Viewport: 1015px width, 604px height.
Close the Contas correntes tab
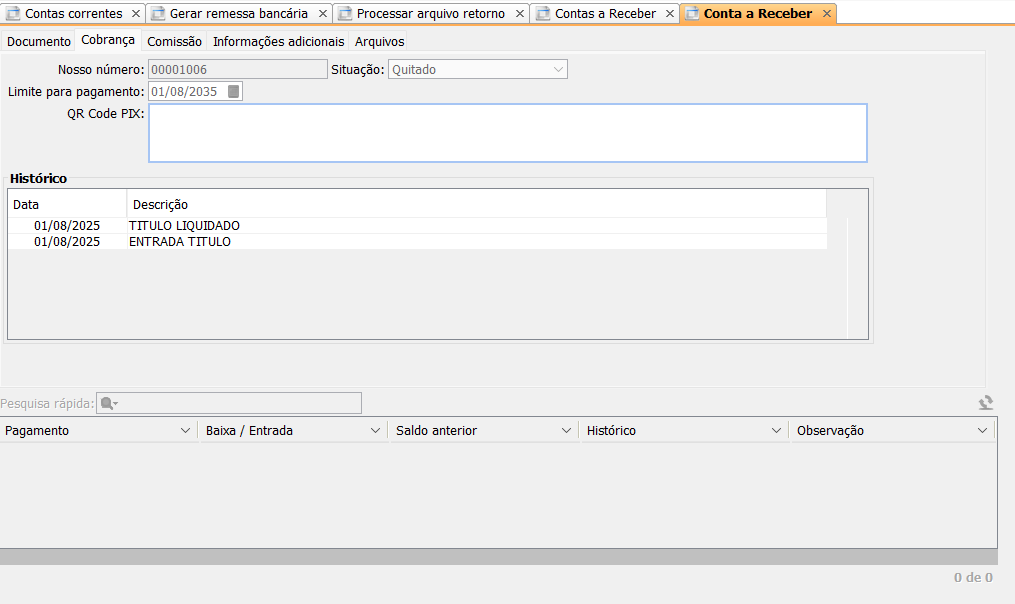coord(136,14)
